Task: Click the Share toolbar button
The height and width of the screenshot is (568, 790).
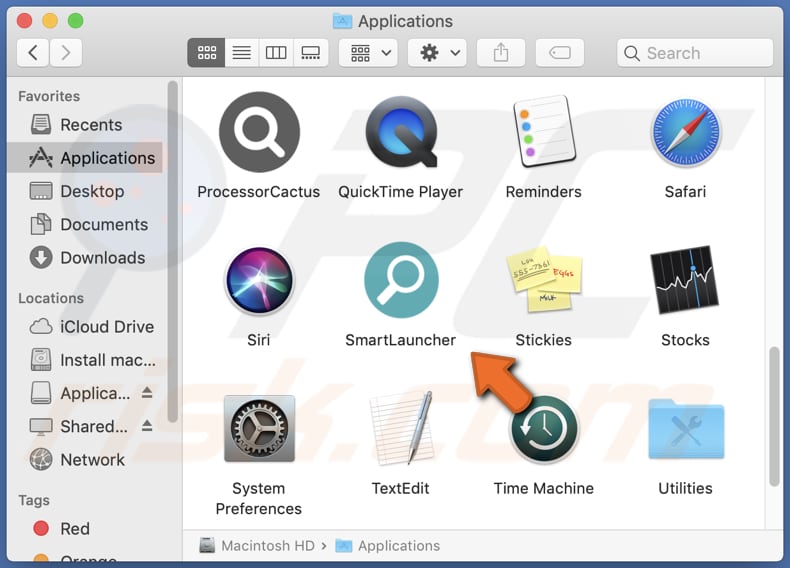Action: coord(501,52)
